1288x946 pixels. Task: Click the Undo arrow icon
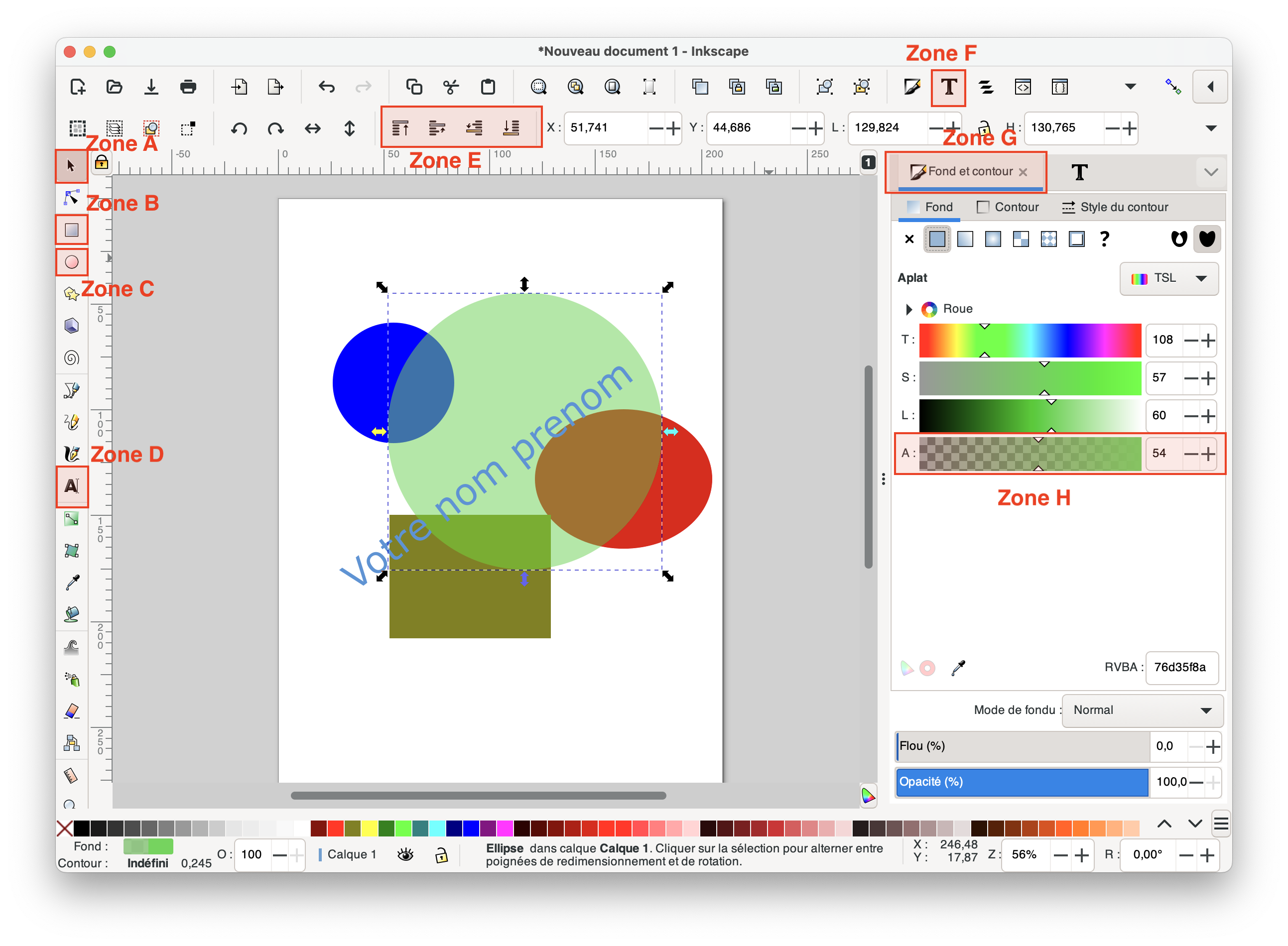[326, 87]
